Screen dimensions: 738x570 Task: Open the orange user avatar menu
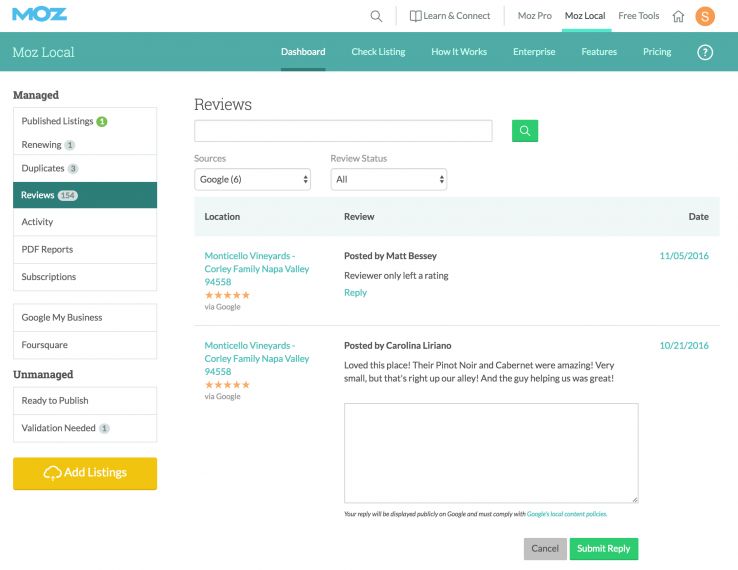pyautogui.click(x=705, y=16)
